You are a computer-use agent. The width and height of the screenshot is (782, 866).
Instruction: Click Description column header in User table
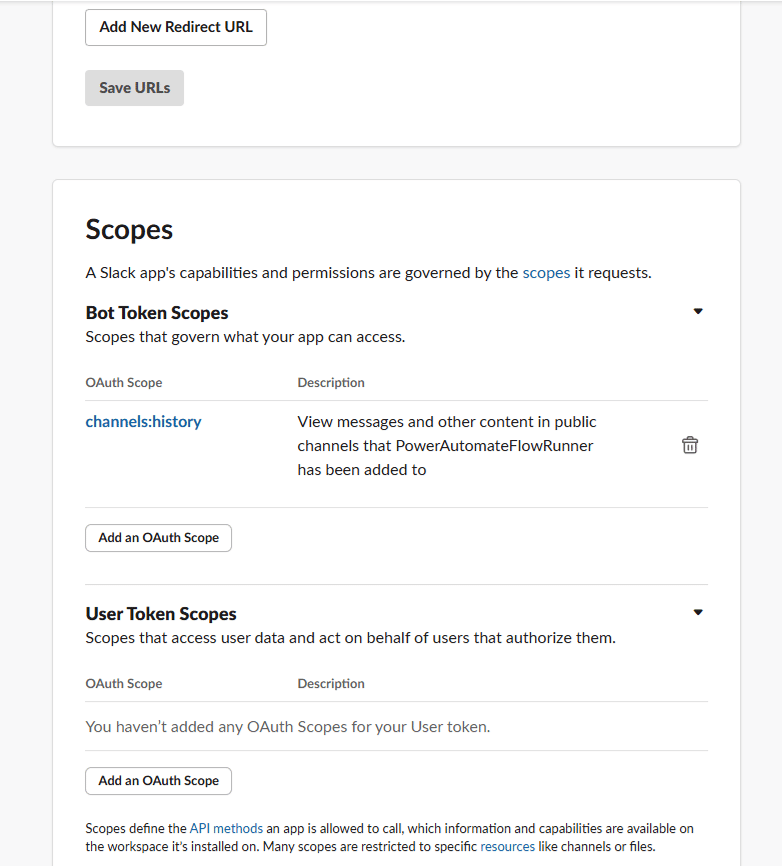pos(331,684)
